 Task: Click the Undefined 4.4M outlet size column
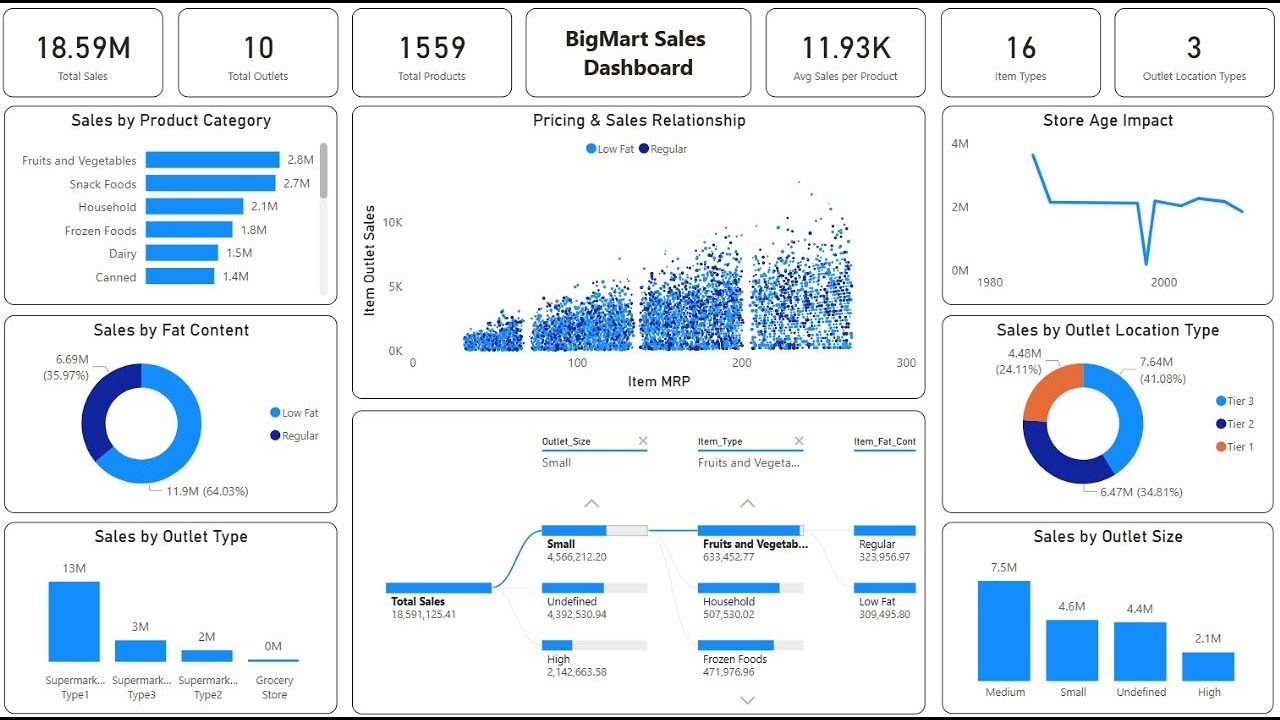[x=1140, y=651]
